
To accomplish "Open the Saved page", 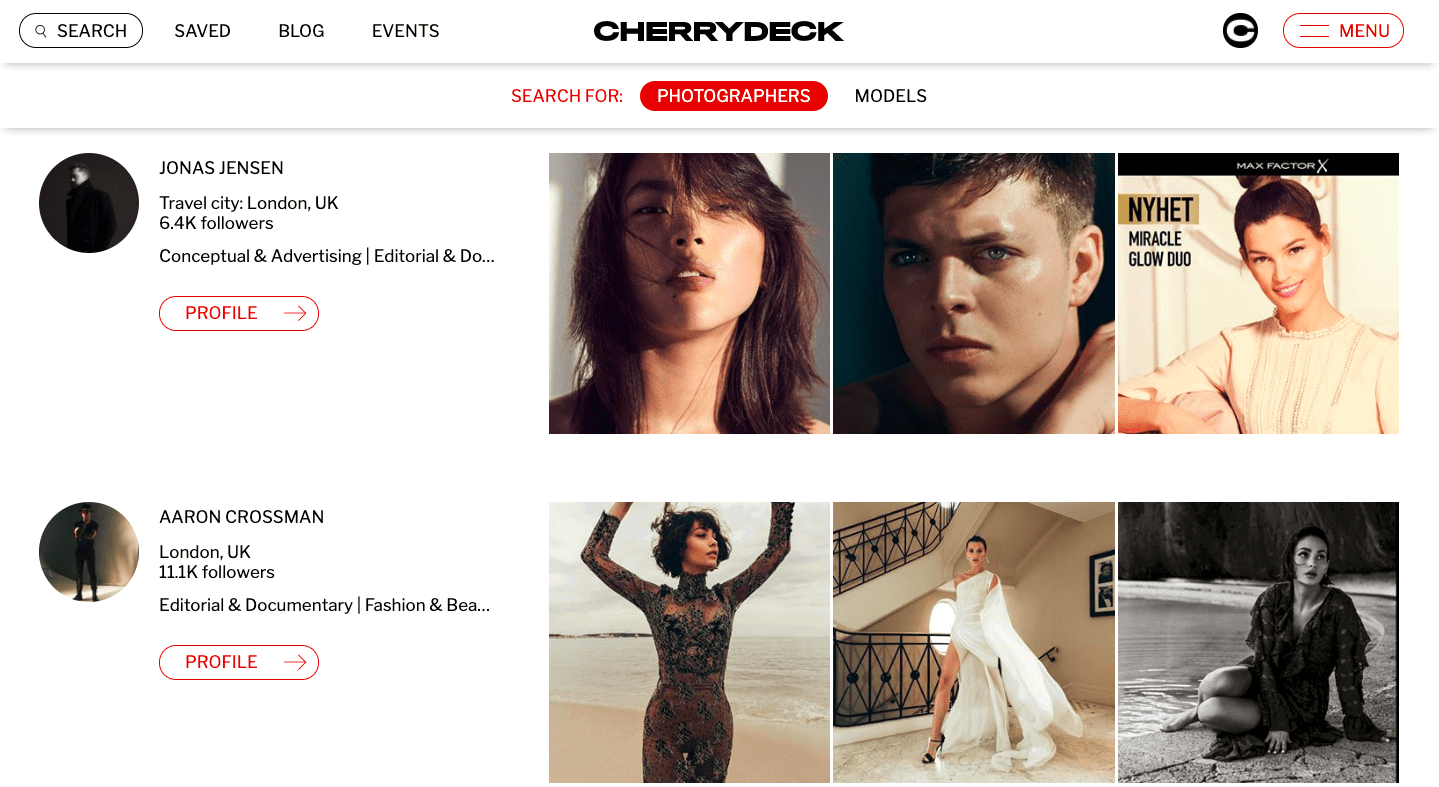I will tap(202, 31).
